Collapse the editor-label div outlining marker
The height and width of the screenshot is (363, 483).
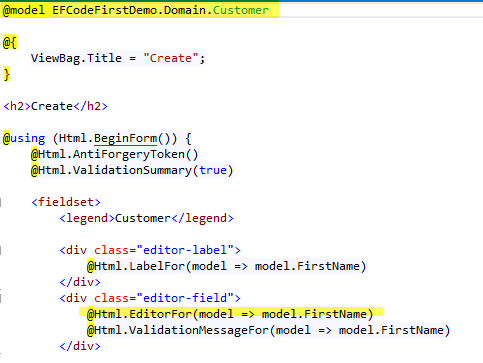[x=1, y=250]
